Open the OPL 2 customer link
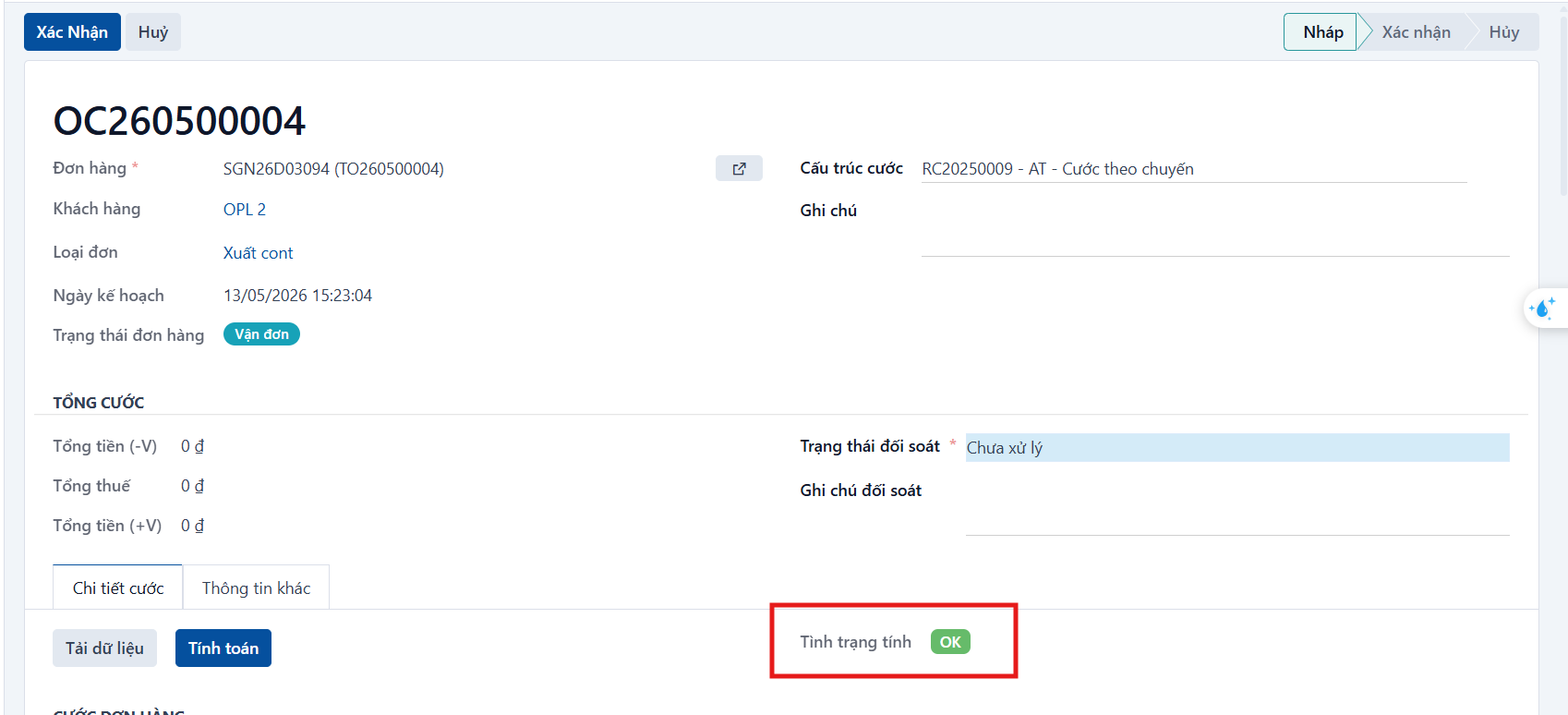Image resolution: width=1568 pixels, height=715 pixels. pyautogui.click(x=245, y=210)
